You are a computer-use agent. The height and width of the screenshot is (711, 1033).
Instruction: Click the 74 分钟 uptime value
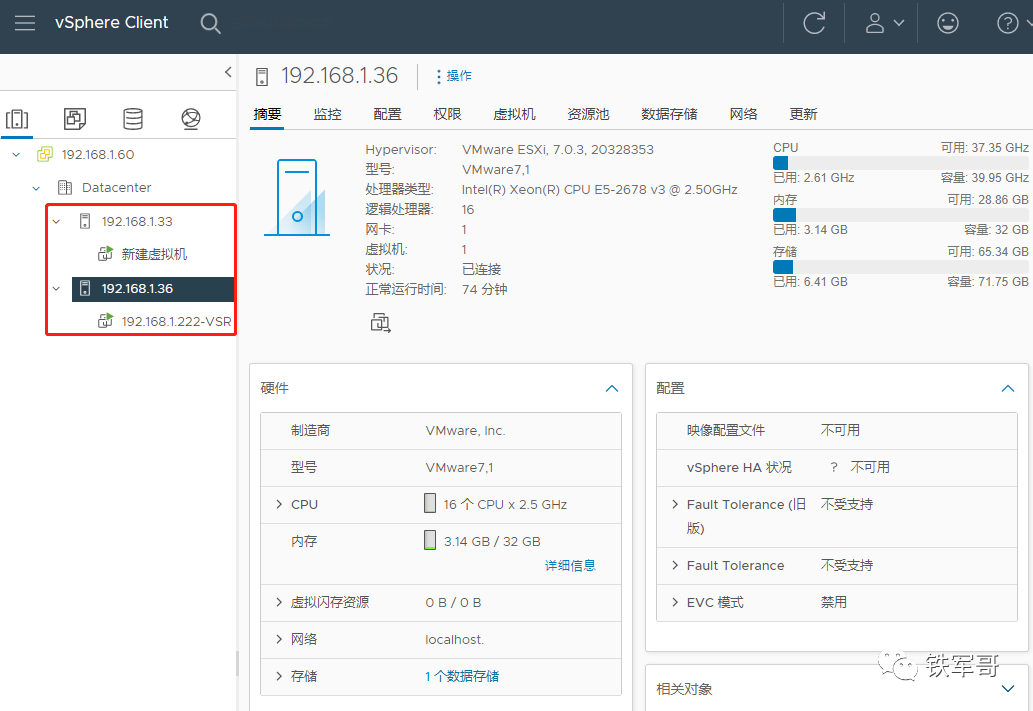click(x=485, y=289)
